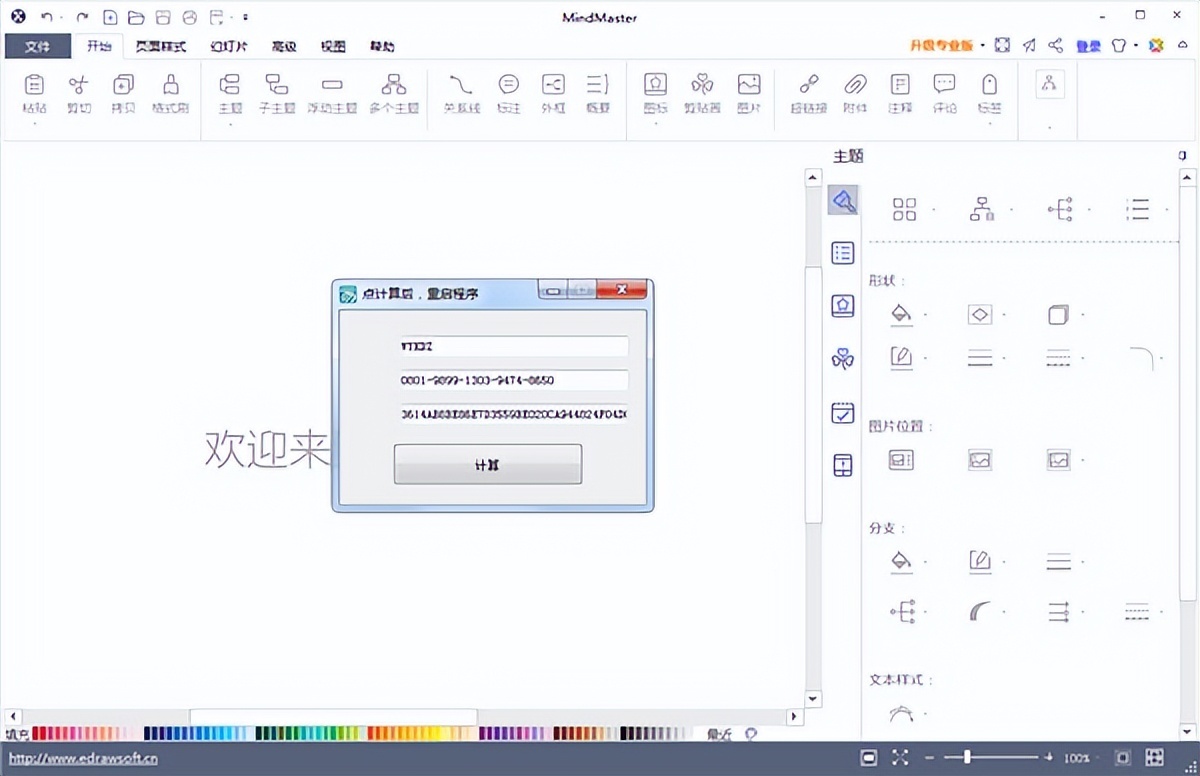This screenshot has width=1200, height=776.
Task: Click the 升级专业版 upgrade button
Action: pos(941,46)
